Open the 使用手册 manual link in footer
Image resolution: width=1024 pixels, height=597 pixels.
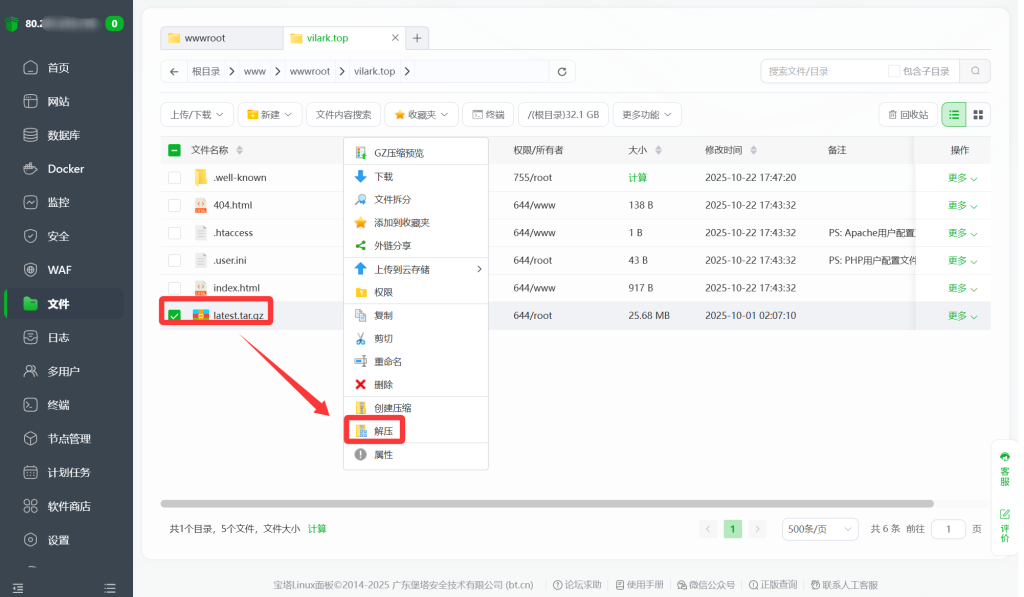coord(640,584)
